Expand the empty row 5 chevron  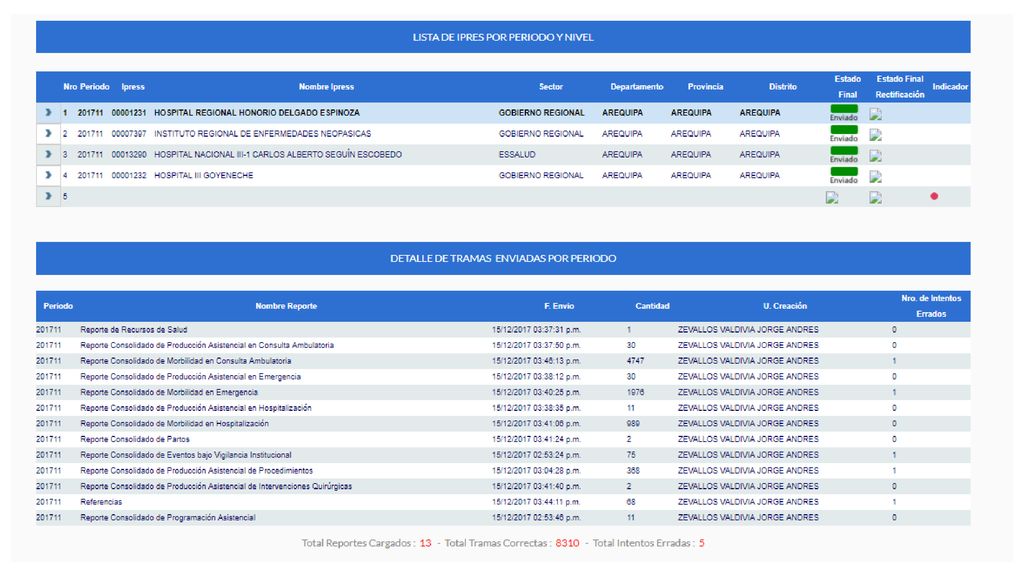[48, 196]
